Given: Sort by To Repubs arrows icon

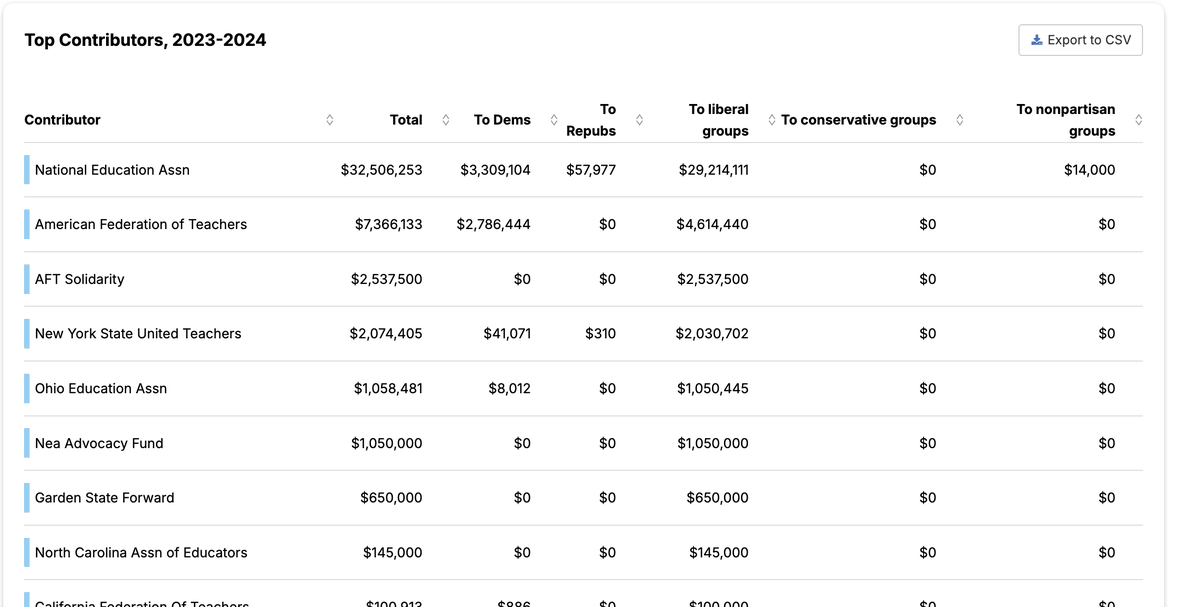Looking at the screenshot, I should pyautogui.click(x=639, y=120).
